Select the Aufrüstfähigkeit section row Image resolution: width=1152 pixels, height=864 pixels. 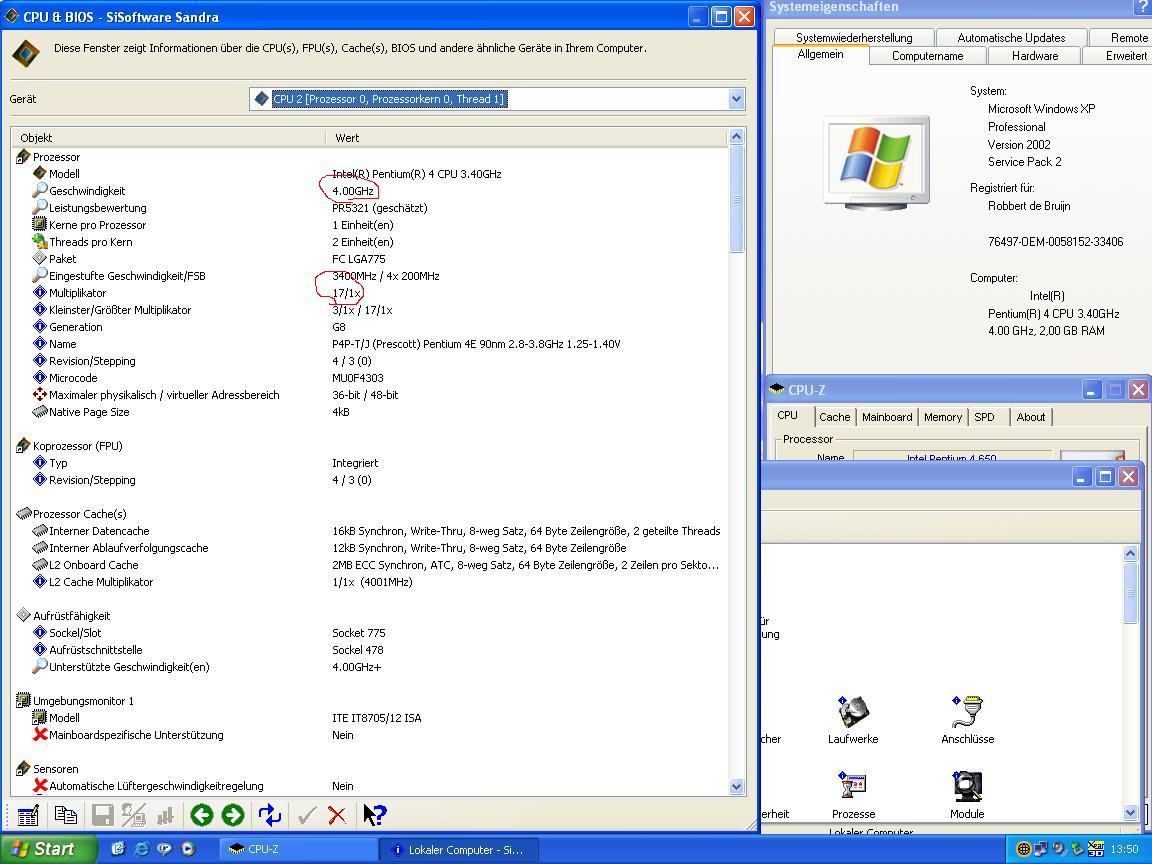pos(369,616)
